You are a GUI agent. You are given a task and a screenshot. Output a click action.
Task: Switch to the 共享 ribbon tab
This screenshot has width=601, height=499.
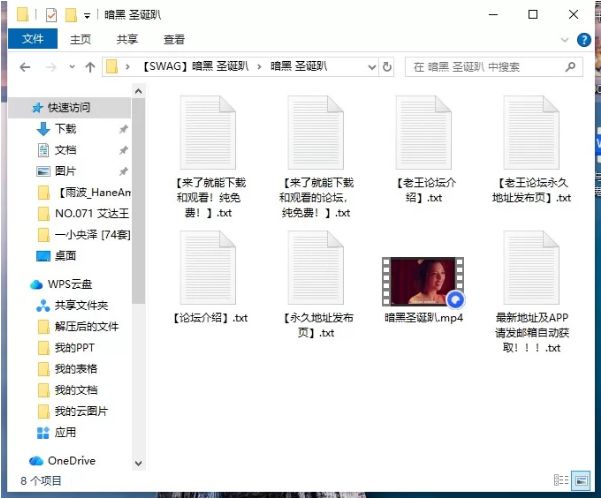pyautogui.click(x=127, y=39)
